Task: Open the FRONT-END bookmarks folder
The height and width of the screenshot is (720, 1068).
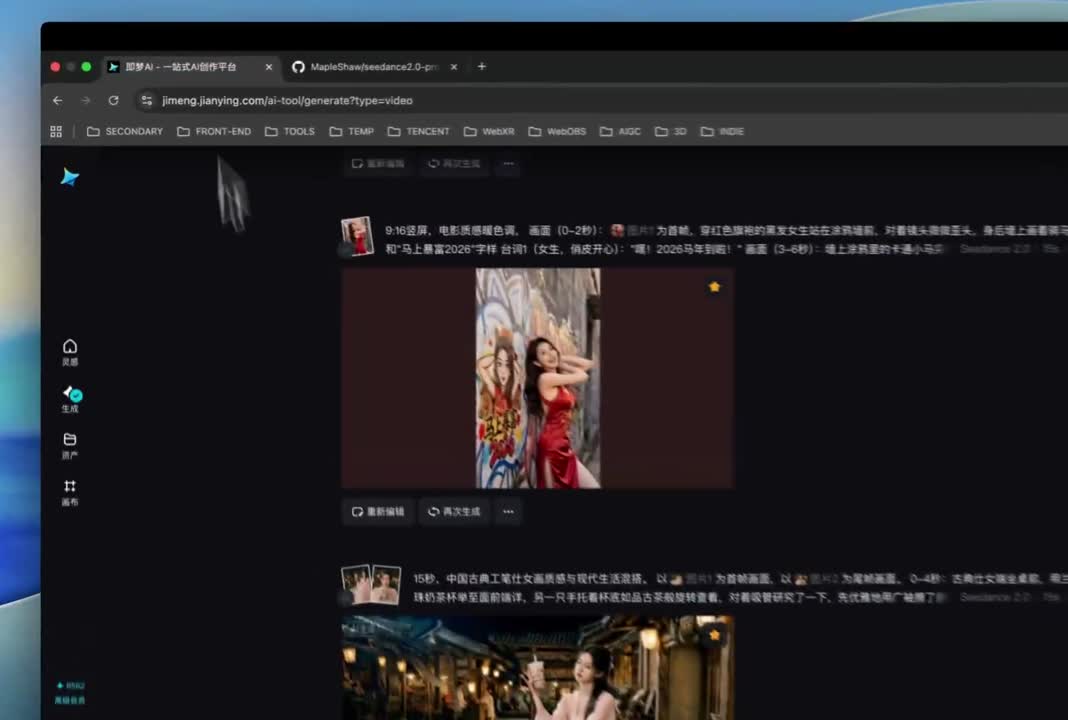Action: tap(214, 131)
